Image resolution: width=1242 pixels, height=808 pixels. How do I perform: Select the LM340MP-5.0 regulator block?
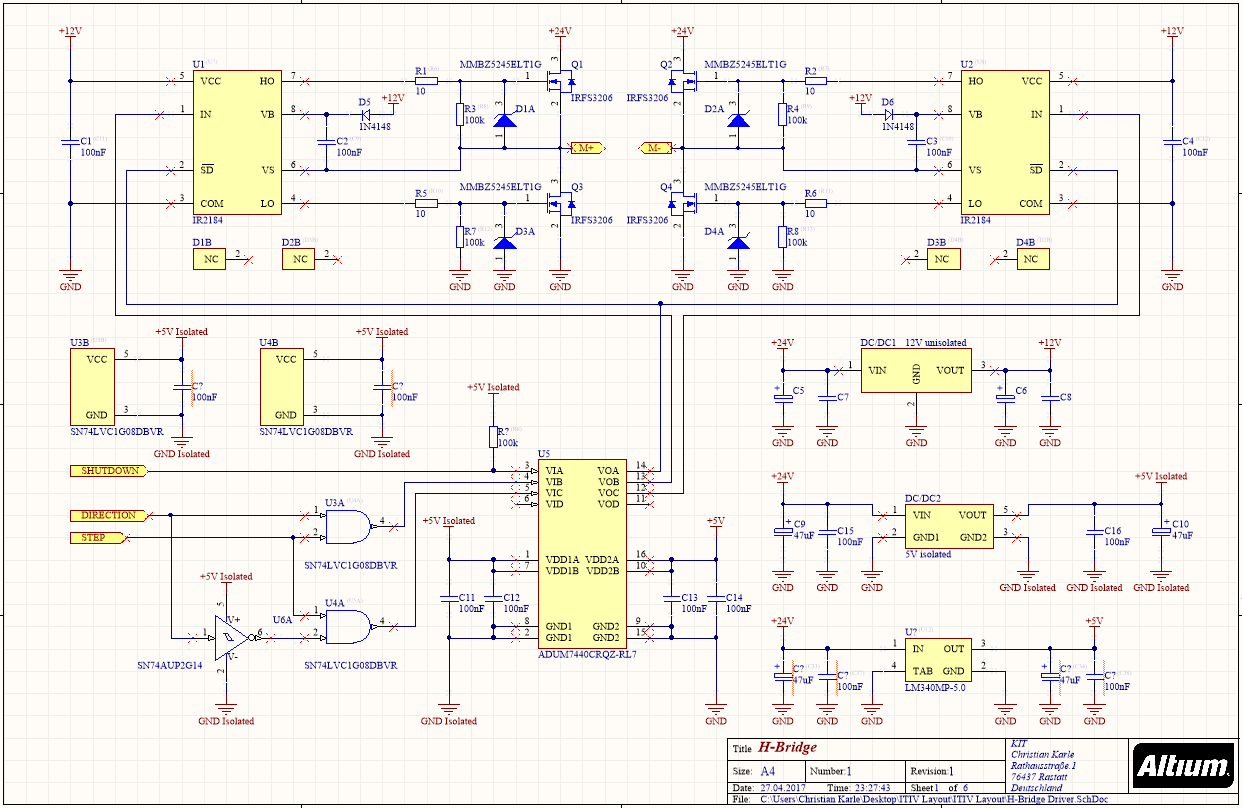[939, 659]
